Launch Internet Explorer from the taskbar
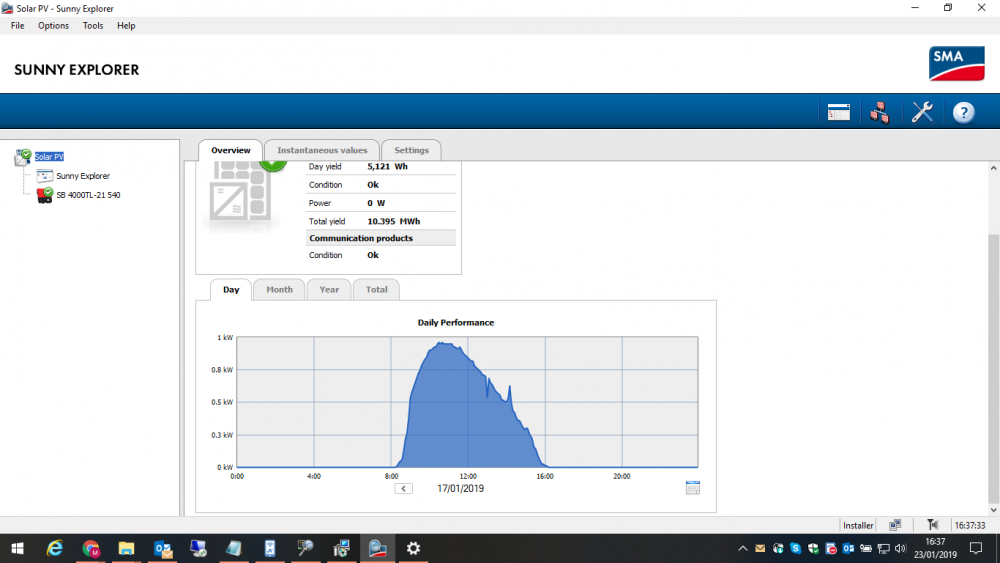Viewport: 1000px width, 563px height. (55, 548)
